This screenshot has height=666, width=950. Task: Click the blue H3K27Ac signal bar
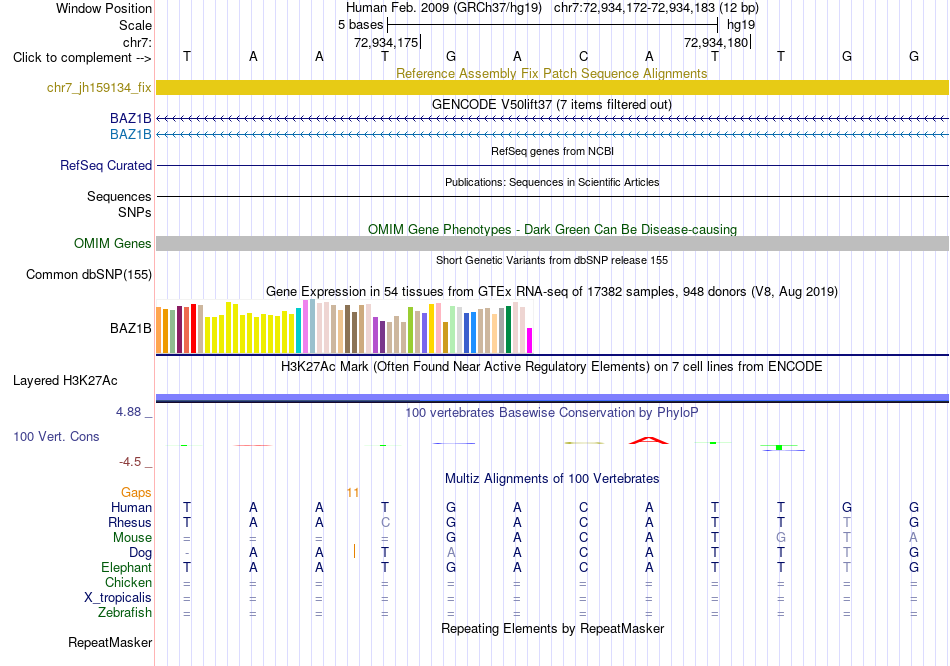(552, 398)
